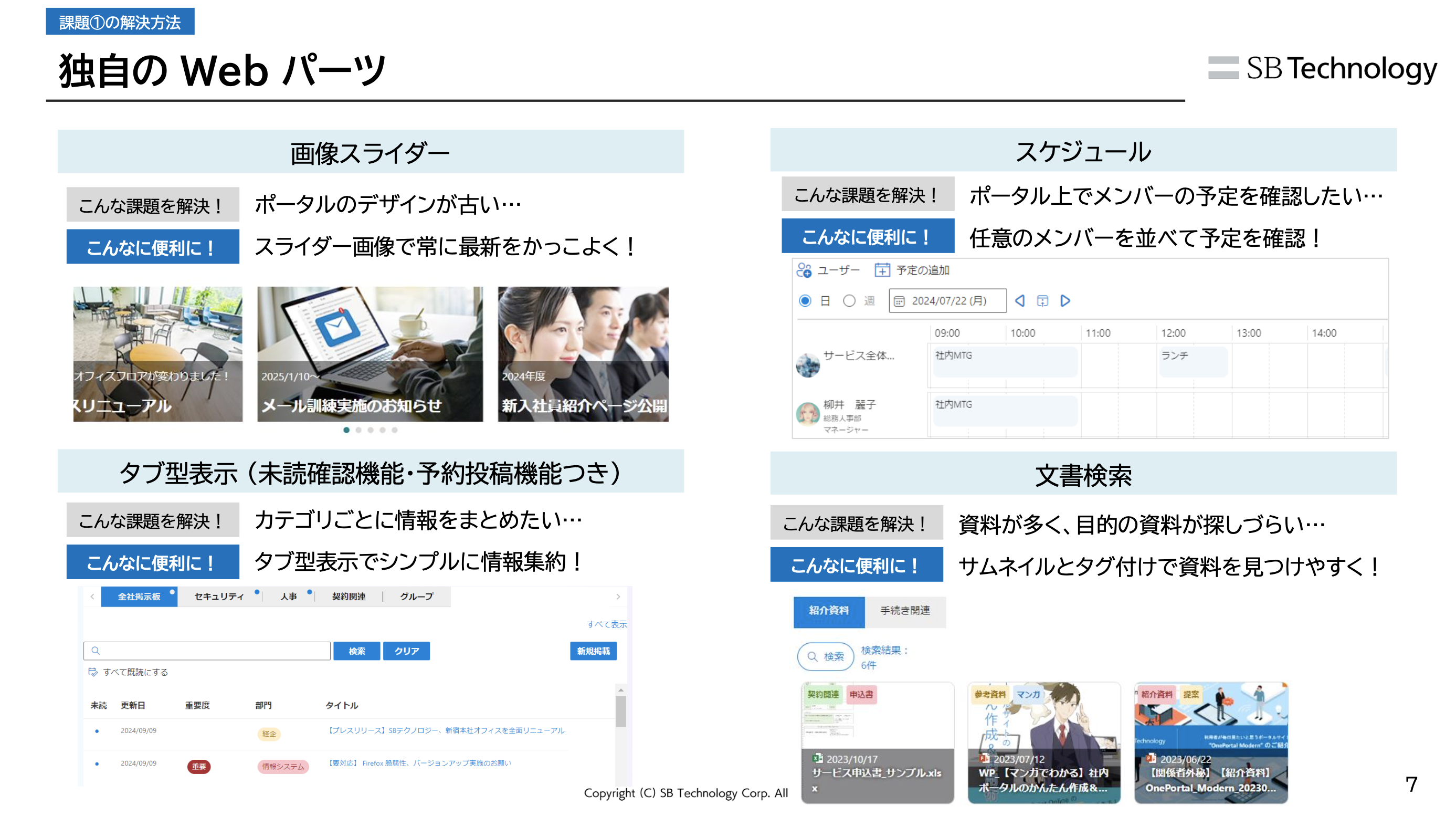Switch to the 全社掲示板 tab
The image size is (1456, 816).
point(139,597)
